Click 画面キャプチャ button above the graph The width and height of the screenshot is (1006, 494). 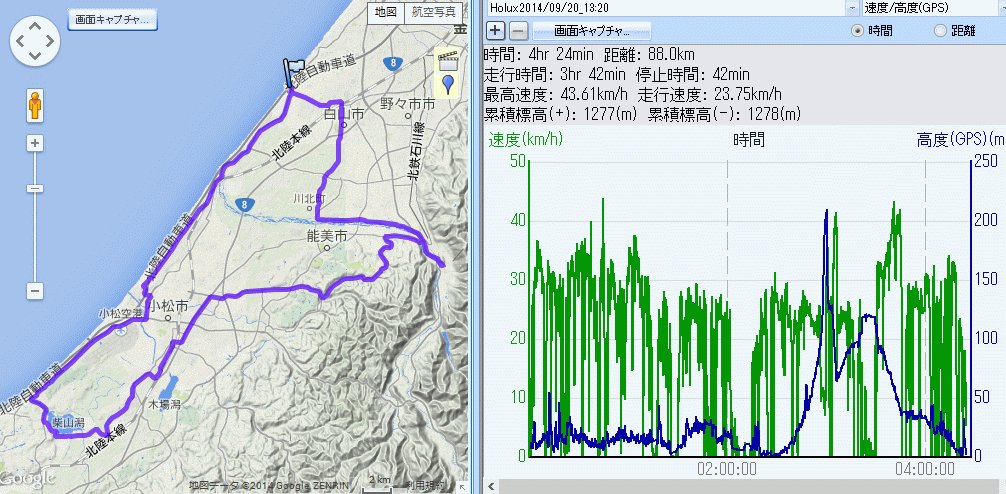[x=591, y=30]
